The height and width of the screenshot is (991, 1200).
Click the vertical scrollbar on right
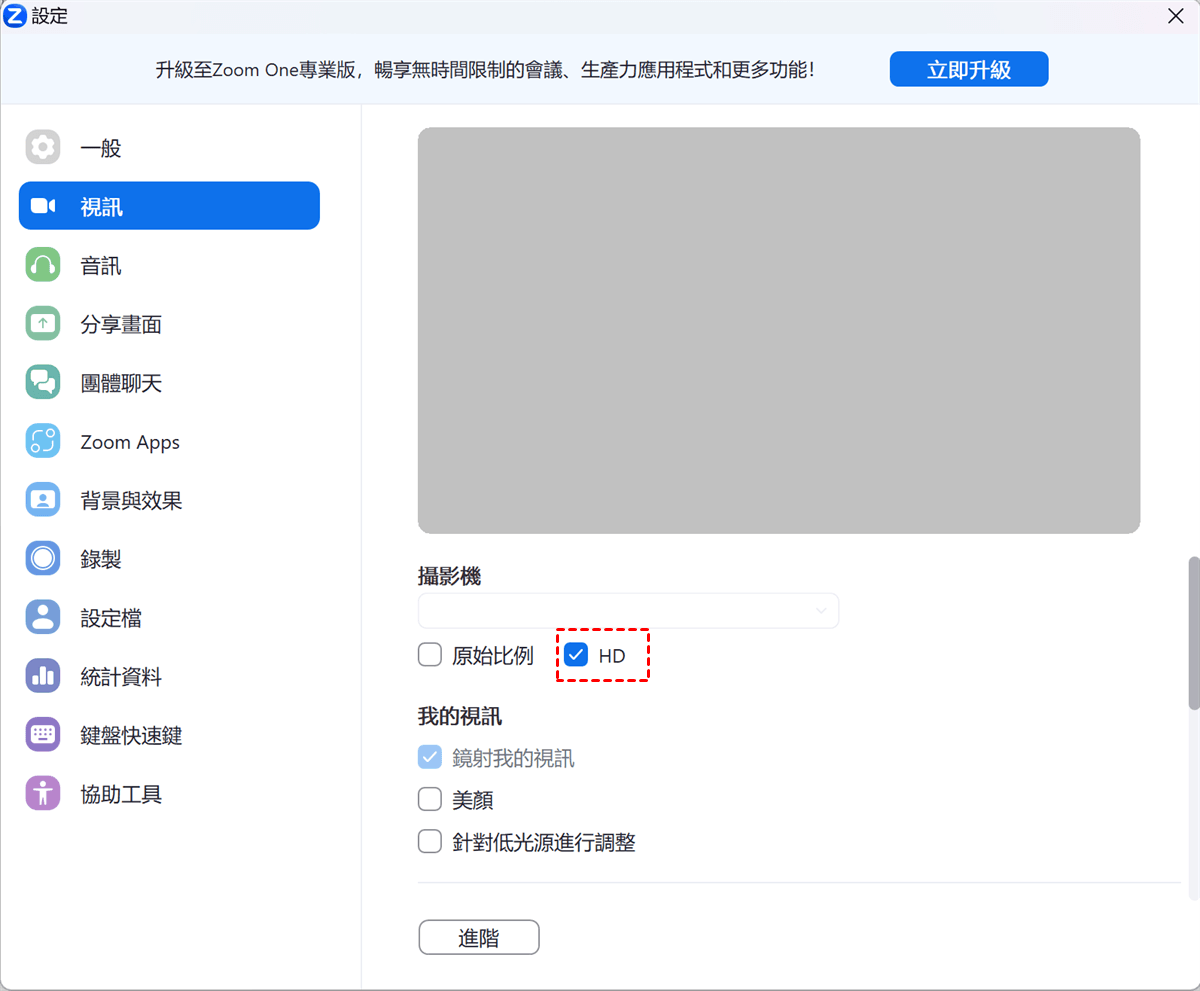pyautogui.click(x=1193, y=632)
